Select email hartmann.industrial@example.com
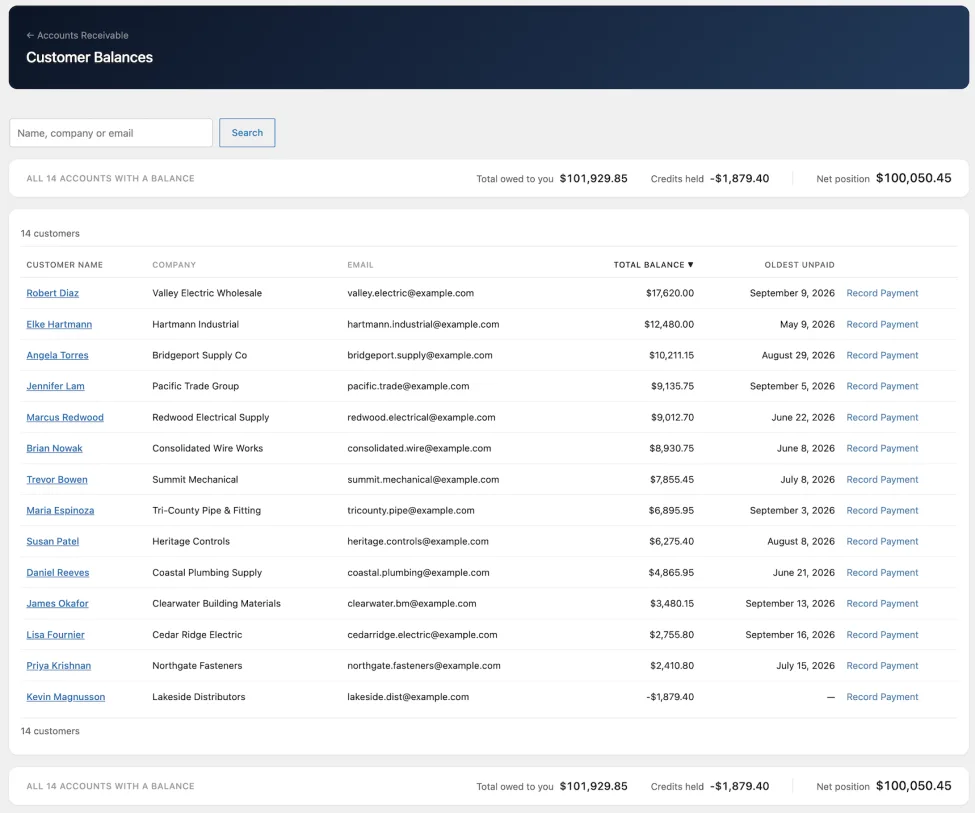This screenshot has width=975, height=813. 423,324
